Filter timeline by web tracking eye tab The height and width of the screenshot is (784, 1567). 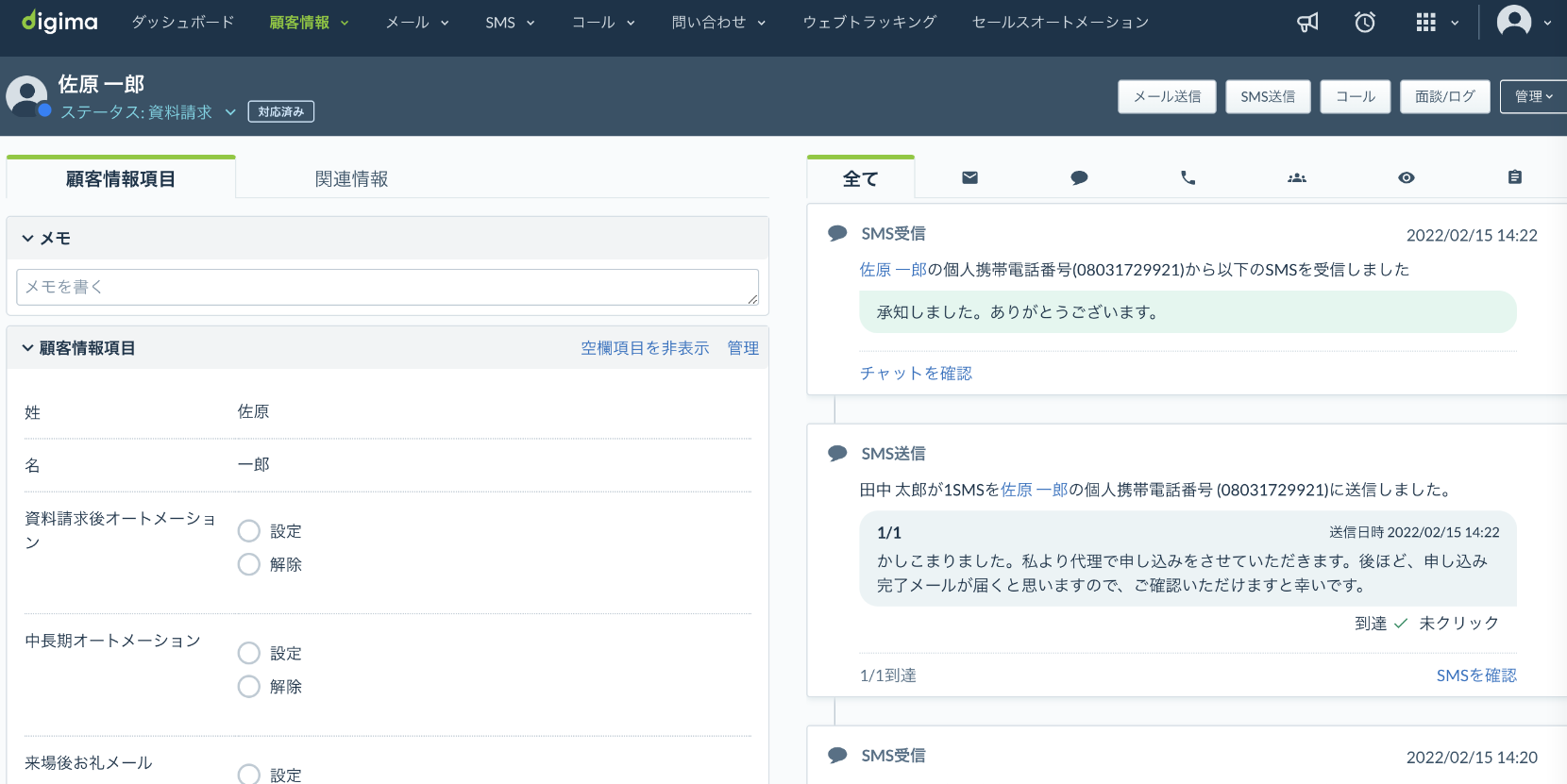(x=1407, y=177)
